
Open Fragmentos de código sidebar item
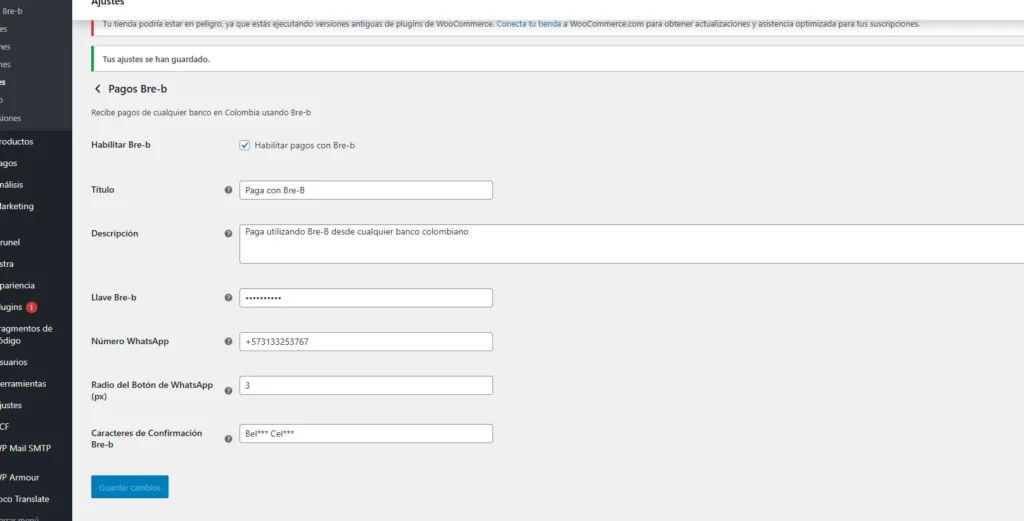click(x=26, y=334)
